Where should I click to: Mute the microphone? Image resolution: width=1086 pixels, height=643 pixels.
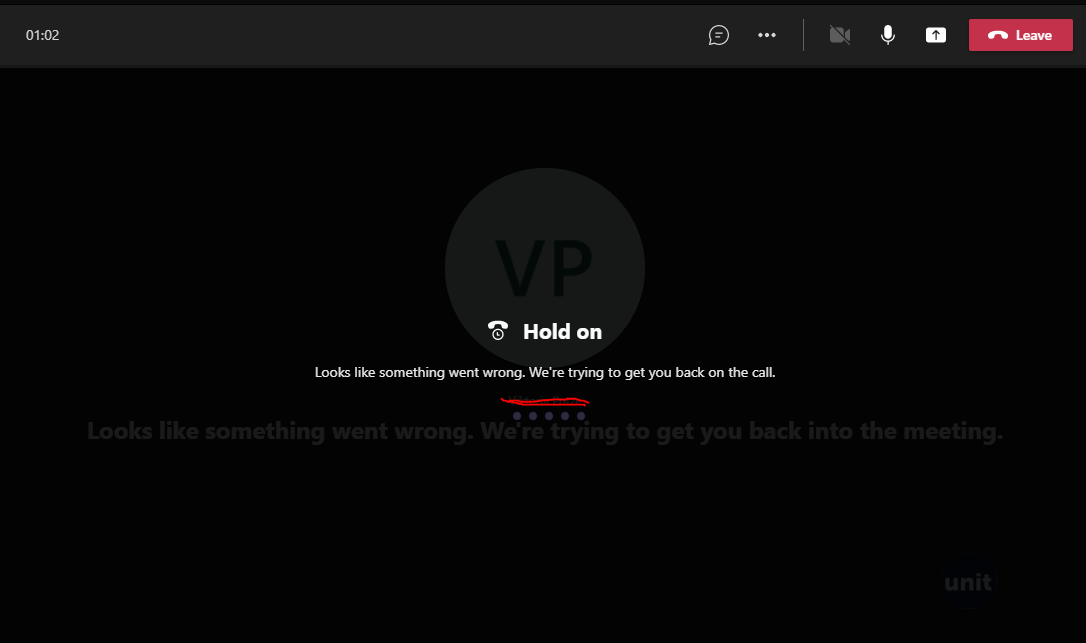887,35
